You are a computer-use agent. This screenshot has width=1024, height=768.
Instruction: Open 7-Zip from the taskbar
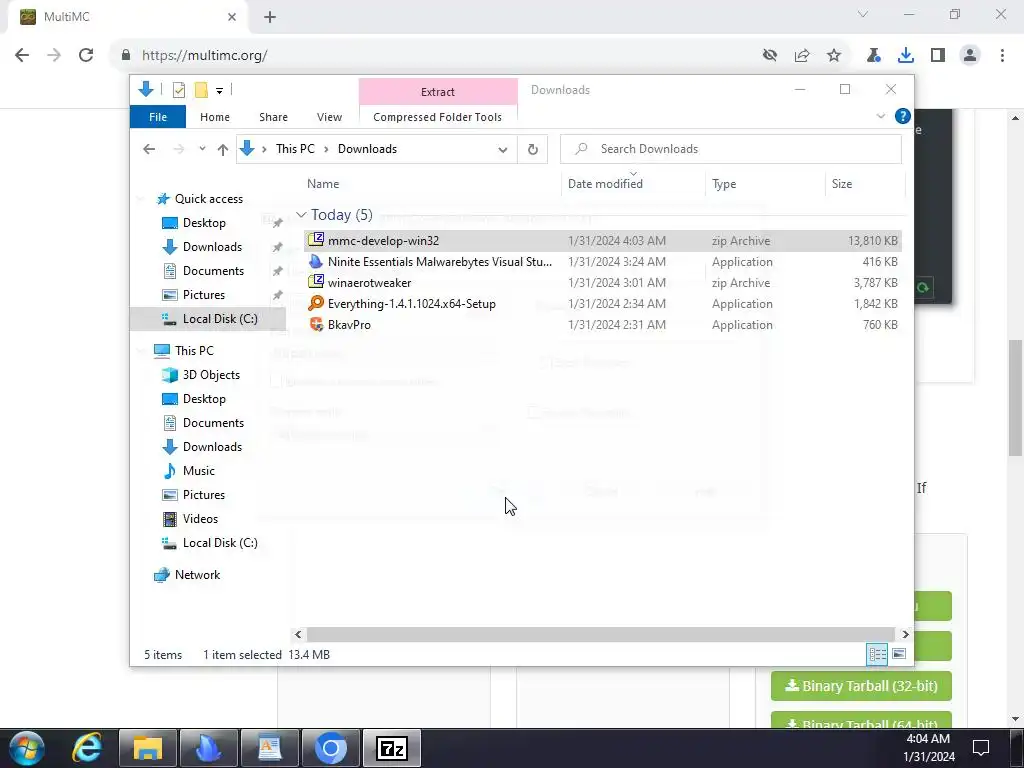pyautogui.click(x=392, y=748)
